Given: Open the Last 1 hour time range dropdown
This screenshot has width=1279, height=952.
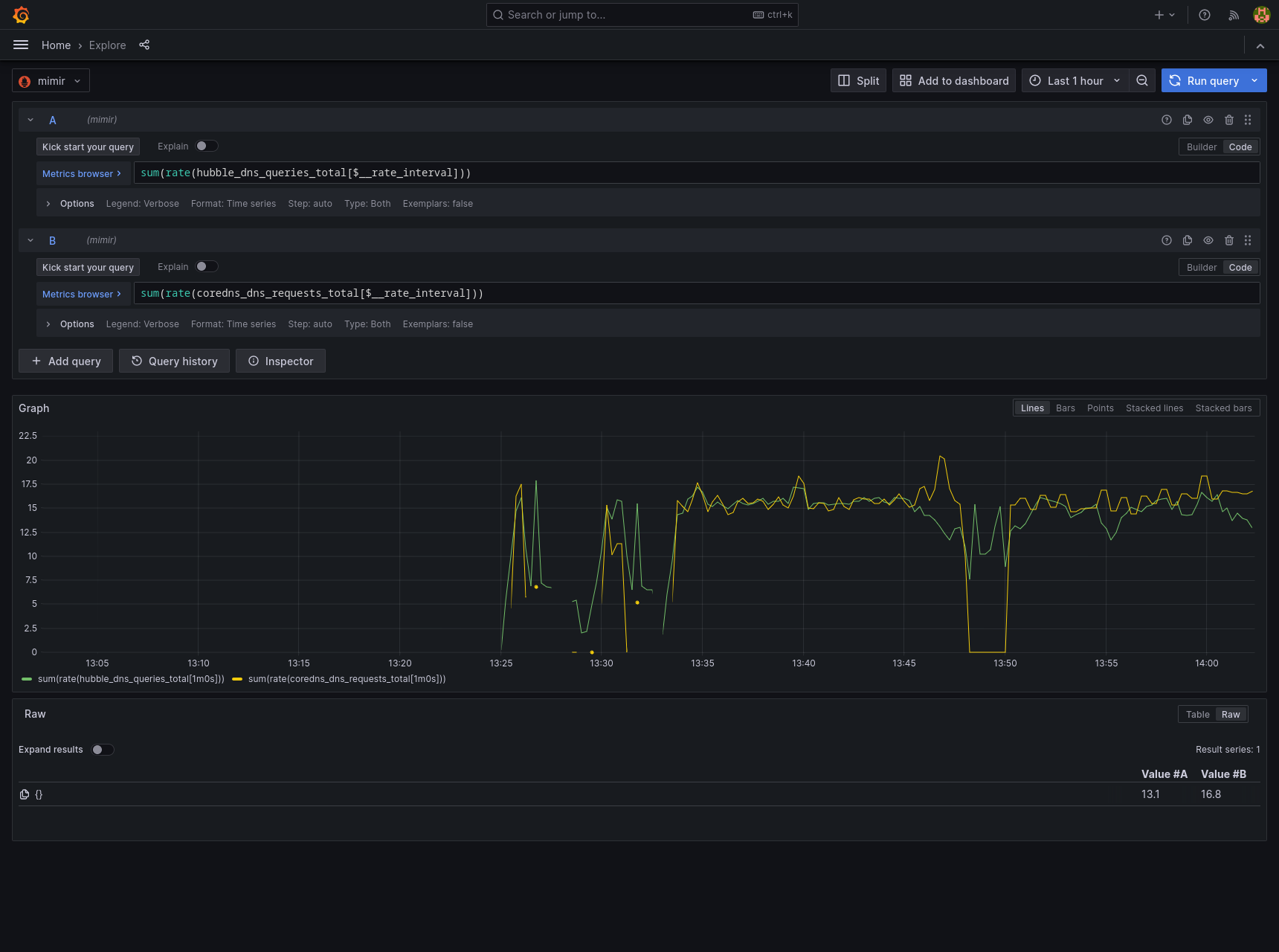Looking at the screenshot, I should coord(1074,80).
